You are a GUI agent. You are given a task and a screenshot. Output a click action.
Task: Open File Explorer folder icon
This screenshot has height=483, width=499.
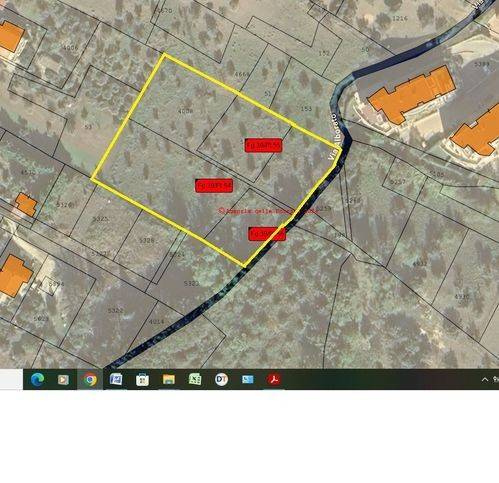pyautogui.click(x=169, y=379)
